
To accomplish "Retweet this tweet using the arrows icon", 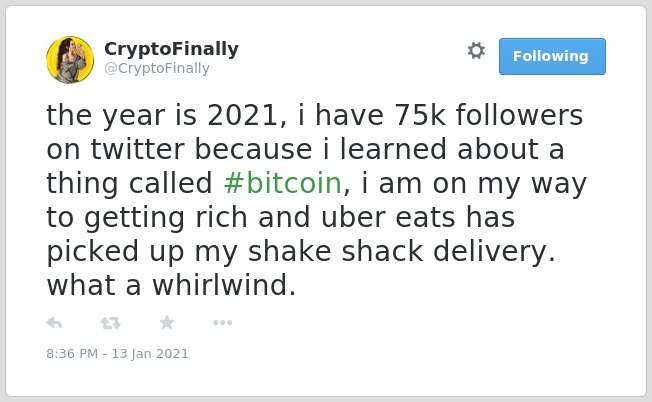I will coord(111,323).
